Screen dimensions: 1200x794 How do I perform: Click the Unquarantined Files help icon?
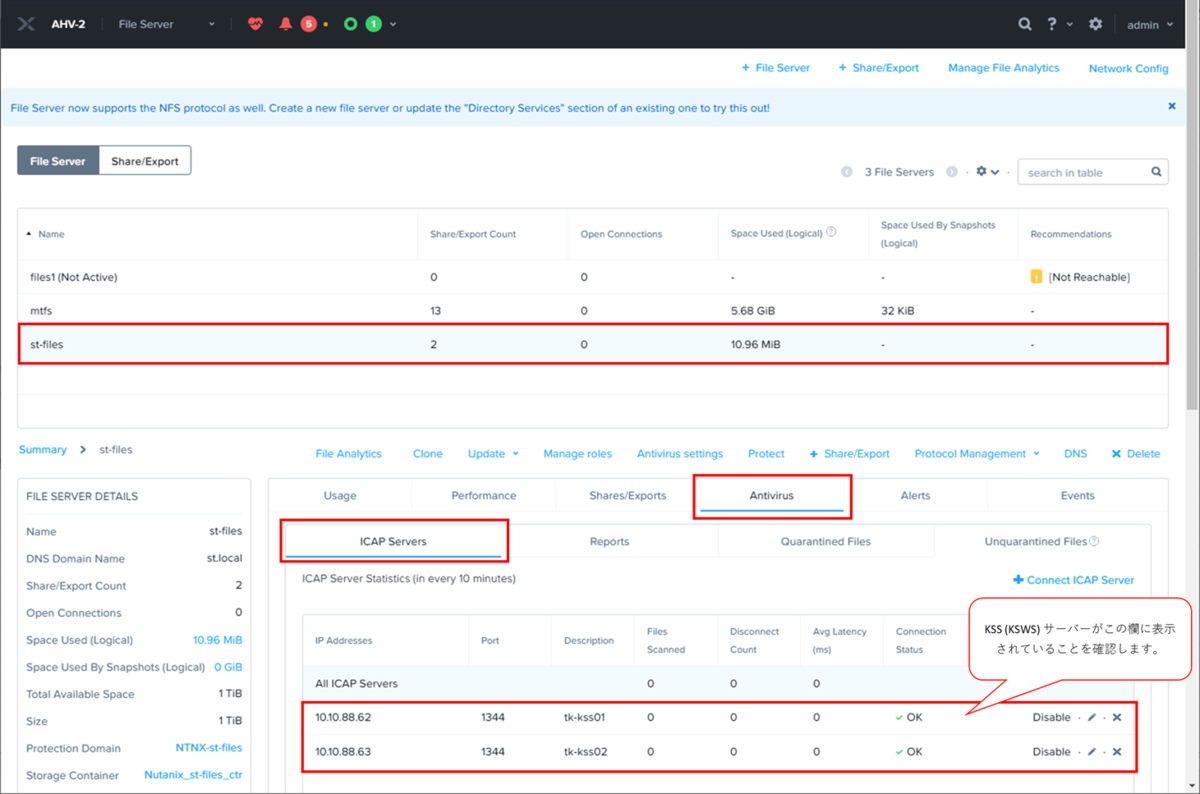coord(1094,541)
